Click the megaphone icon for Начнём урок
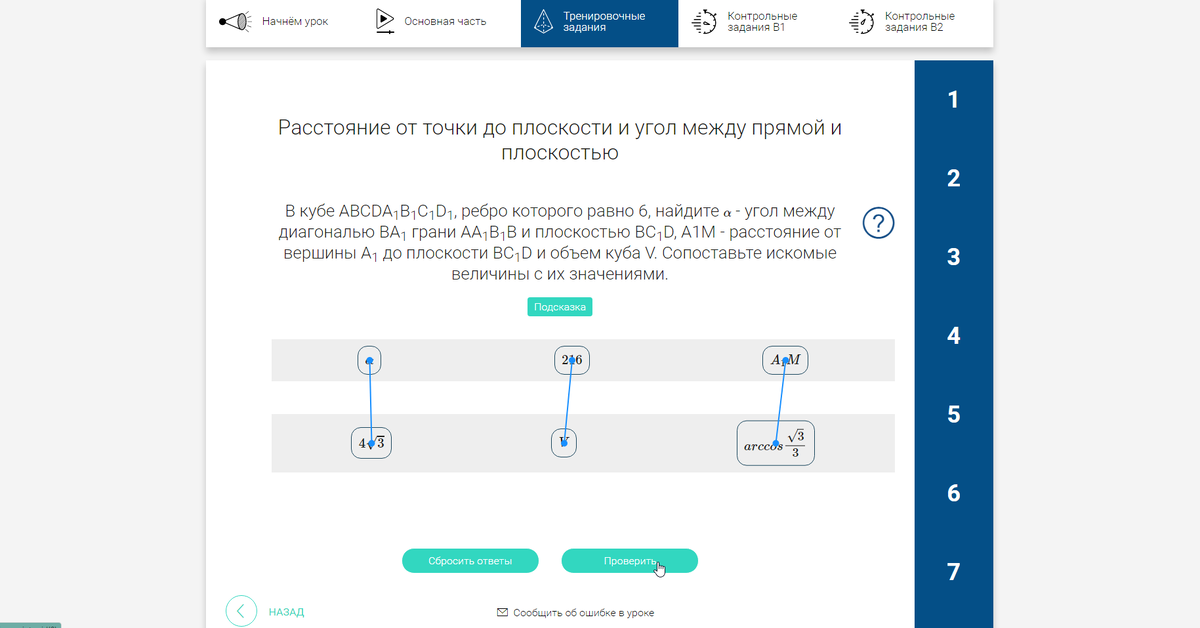 pyautogui.click(x=234, y=21)
